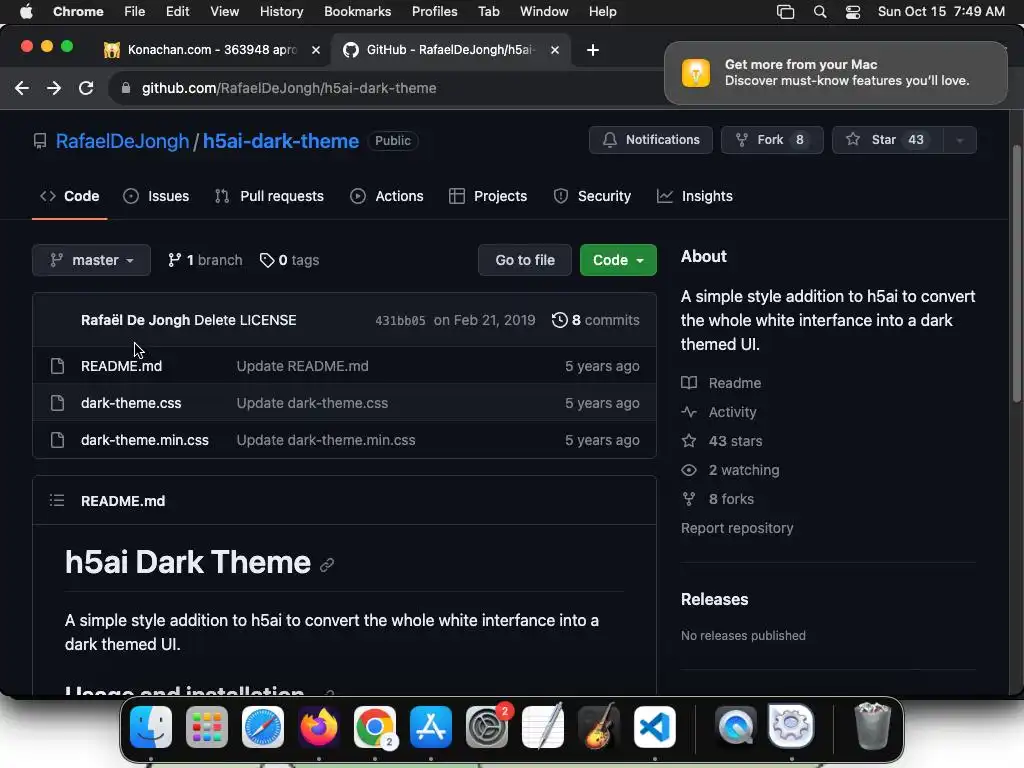The image size is (1024, 768).
Task: Launch GarageBand from the Dock
Action: [x=599, y=727]
